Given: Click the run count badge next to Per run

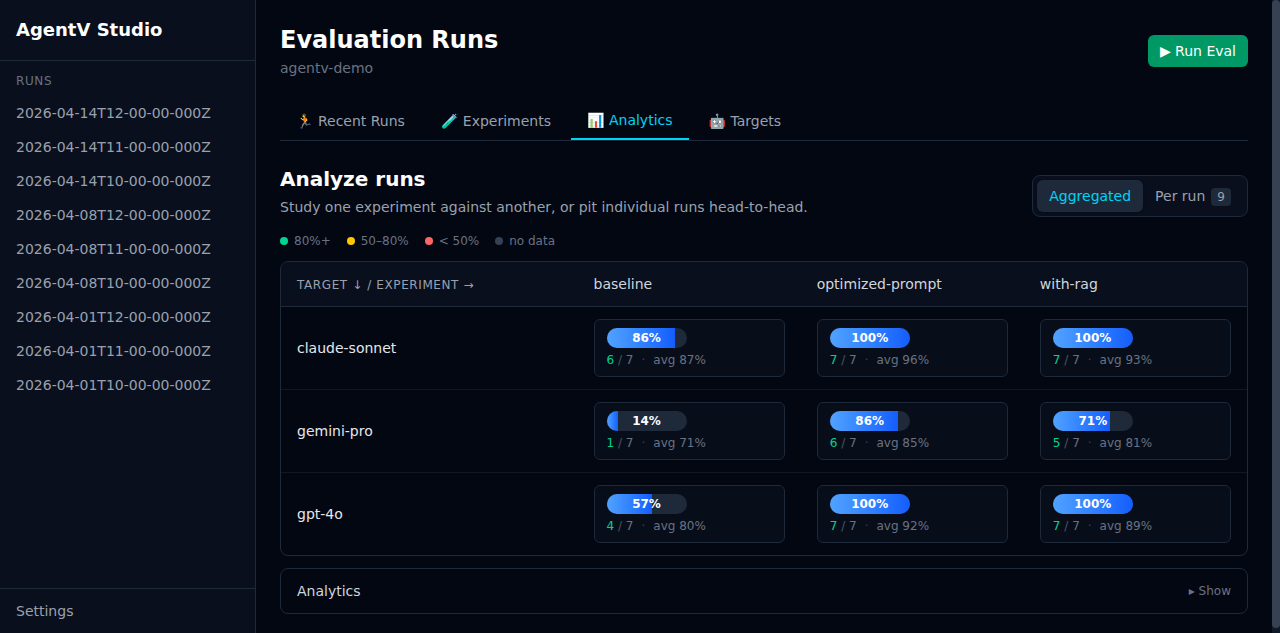Looking at the screenshot, I should coord(1219,196).
